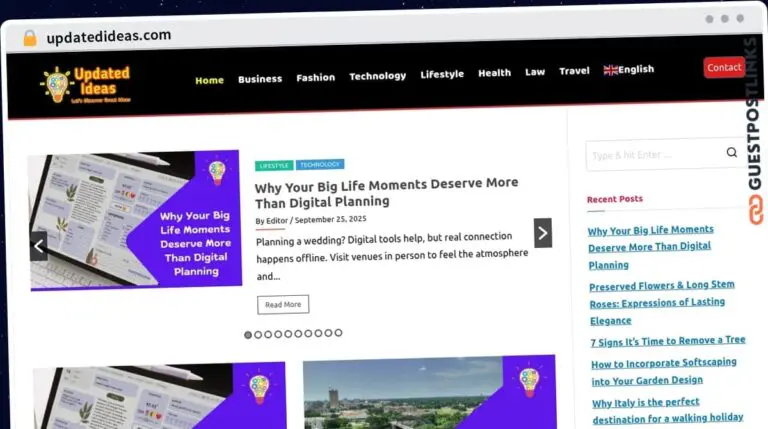Image resolution: width=768 pixels, height=429 pixels.
Task: Click the green LIFESTYLE tag
Action: (x=274, y=166)
